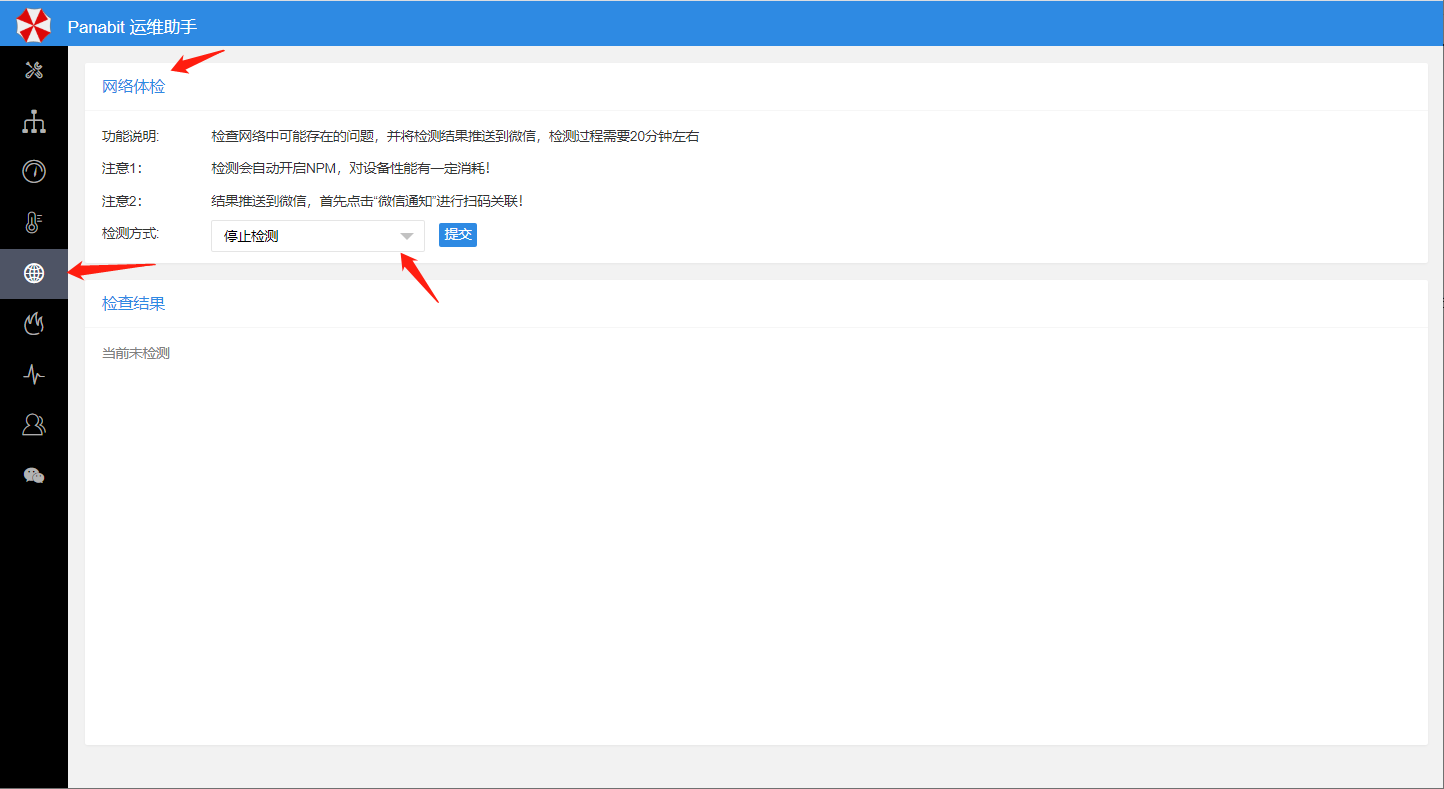Click the 检查结果 panel heading
1444x789 pixels.
(134, 303)
